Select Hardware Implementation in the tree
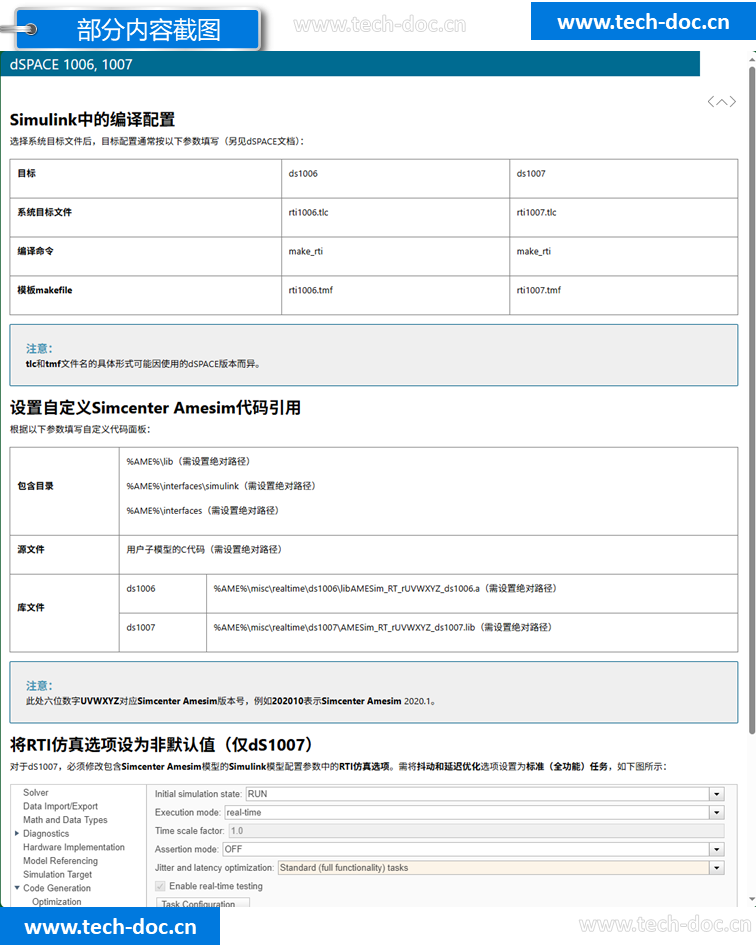This screenshot has height=945, width=756. point(74,847)
